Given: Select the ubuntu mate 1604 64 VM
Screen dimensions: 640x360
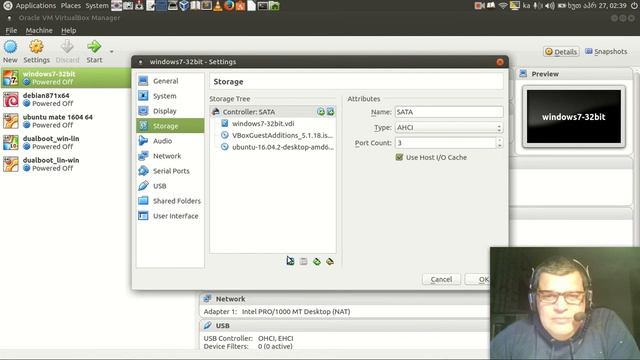Looking at the screenshot, I should pyautogui.click(x=65, y=121).
